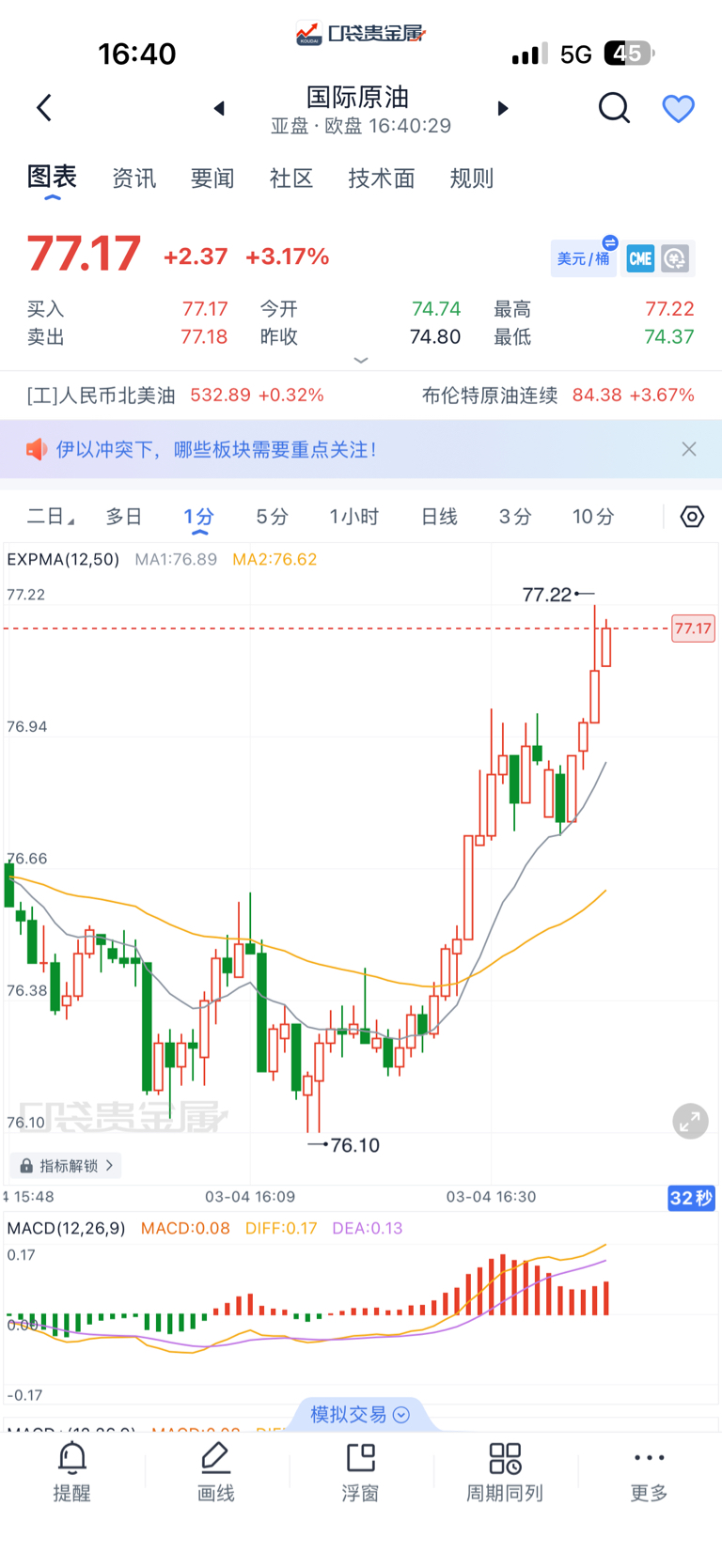The width and height of the screenshot is (722, 1568).
Task: Open the 浮窗 floating window
Action: (360, 1471)
